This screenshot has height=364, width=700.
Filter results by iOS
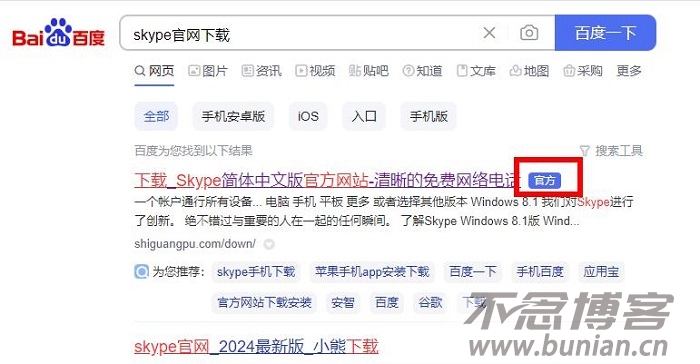point(308,116)
